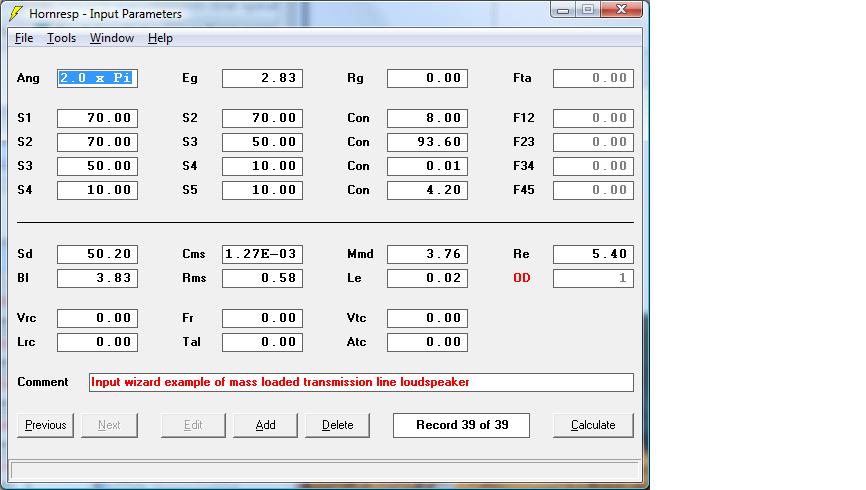866x490 pixels.
Task: Click the Cms field showing 1.27E-03
Action: (x=262, y=254)
